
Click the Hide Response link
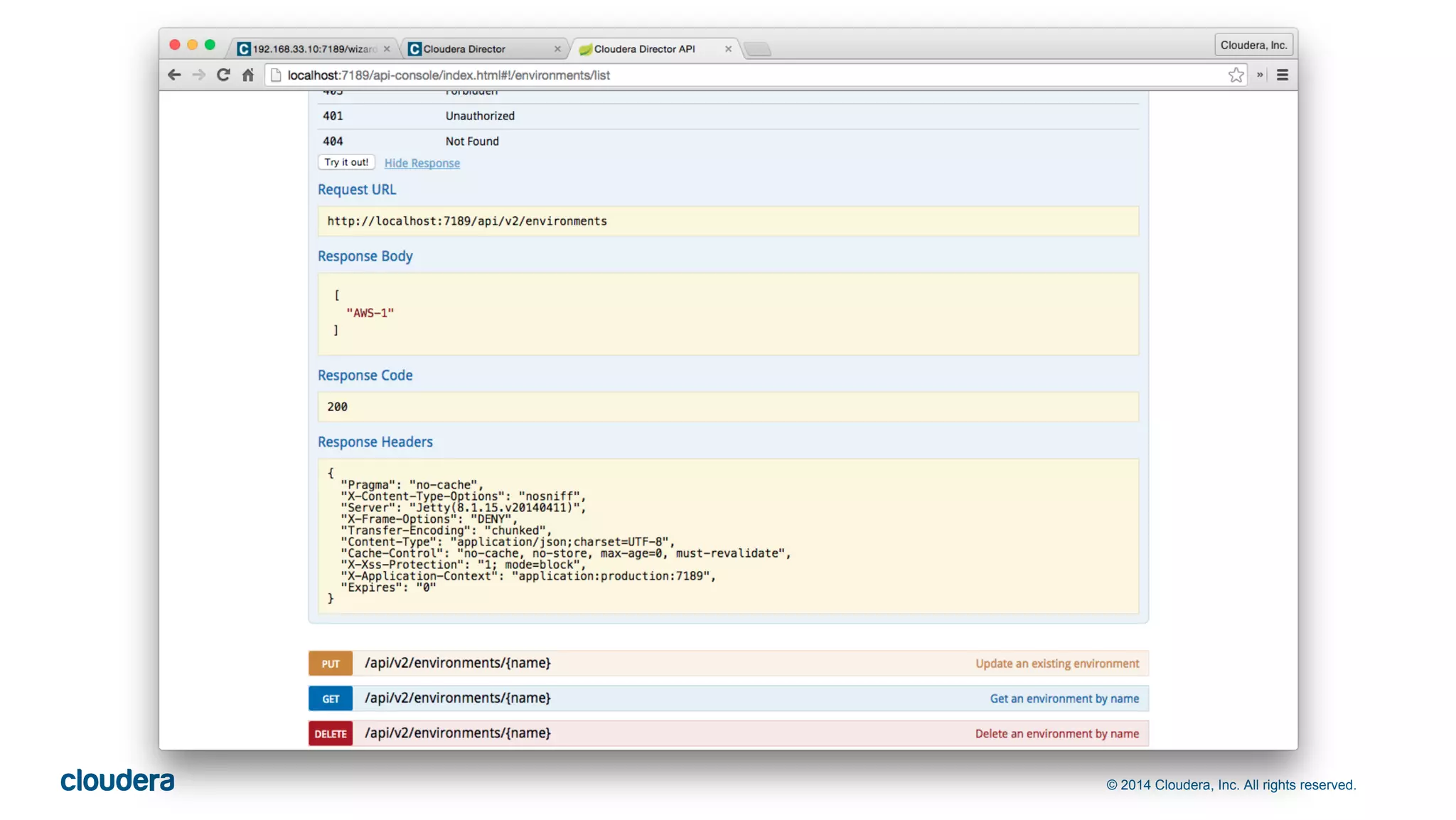click(422, 163)
